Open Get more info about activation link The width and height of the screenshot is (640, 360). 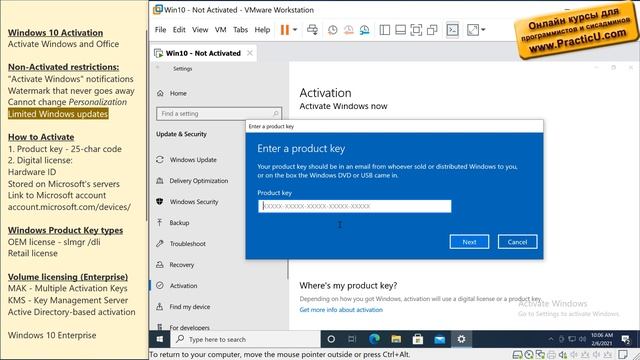341,310
